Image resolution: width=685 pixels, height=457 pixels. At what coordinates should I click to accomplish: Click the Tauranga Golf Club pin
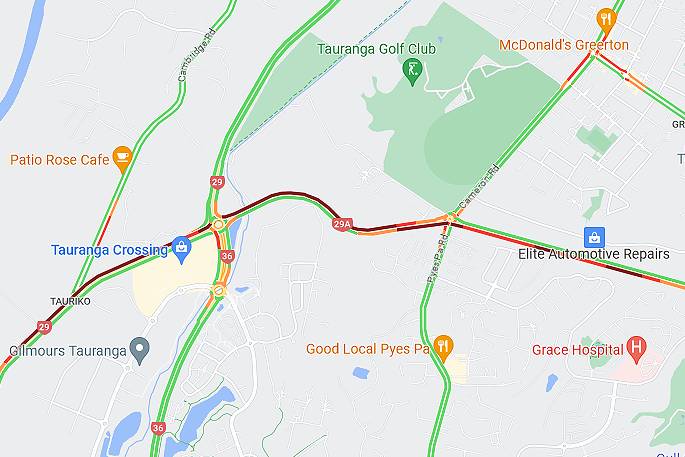pyautogui.click(x=412, y=72)
